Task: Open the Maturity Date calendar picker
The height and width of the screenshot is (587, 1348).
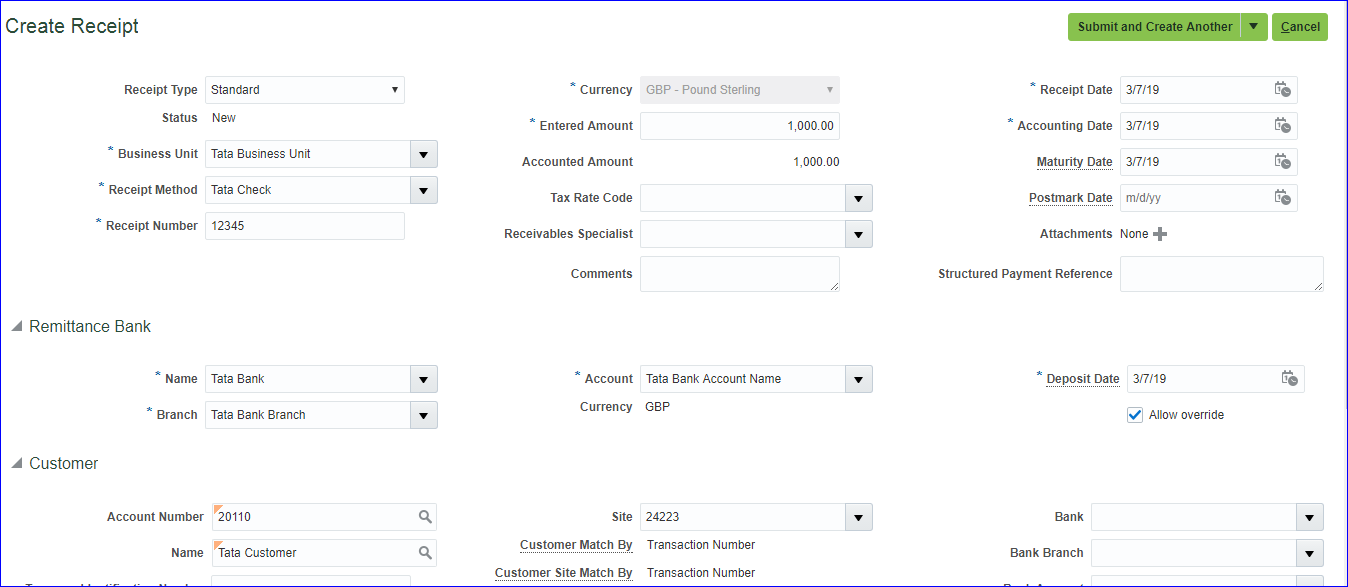Action: tap(1282, 162)
